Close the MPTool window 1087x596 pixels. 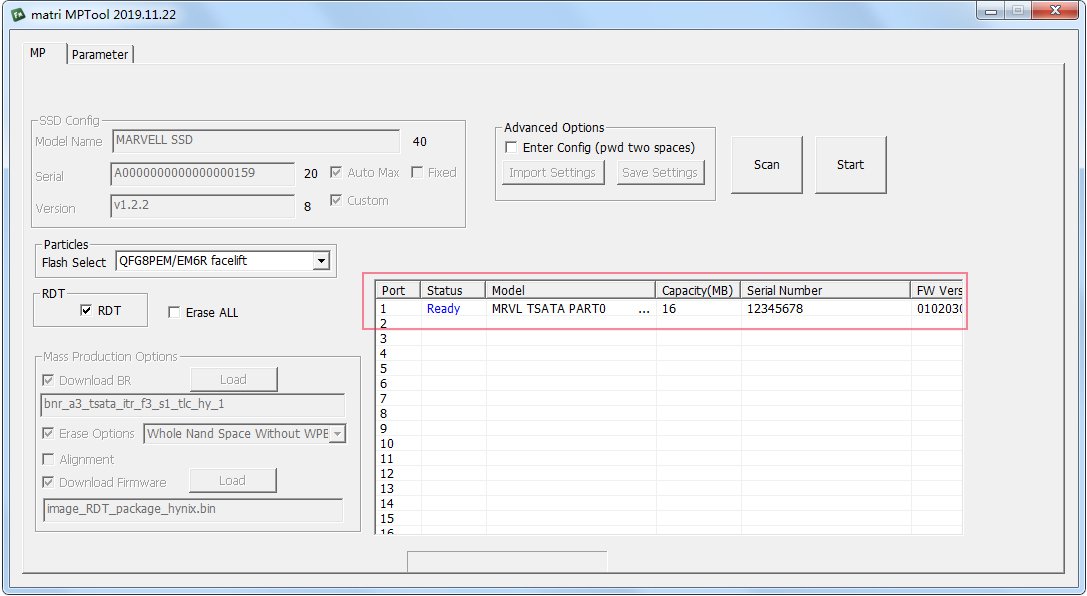click(x=1054, y=11)
